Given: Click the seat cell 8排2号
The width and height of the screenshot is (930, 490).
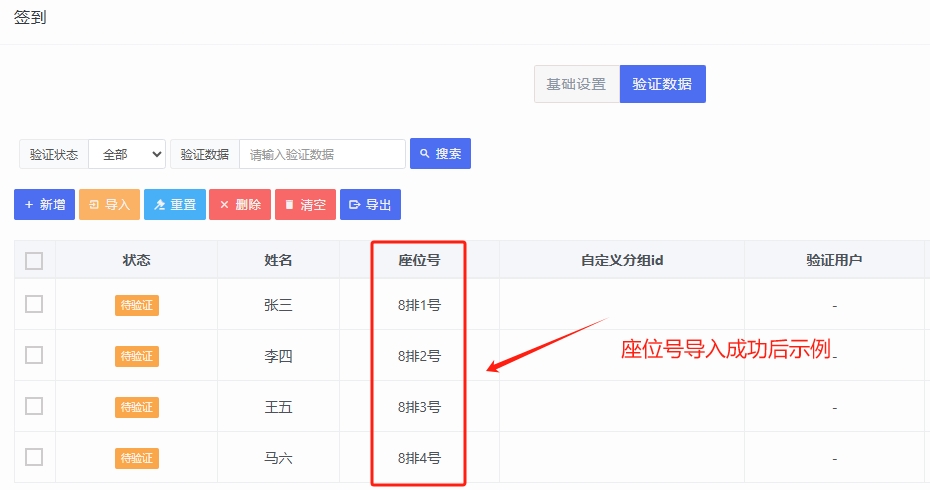Looking at the screenshot, I should [419, 356].
